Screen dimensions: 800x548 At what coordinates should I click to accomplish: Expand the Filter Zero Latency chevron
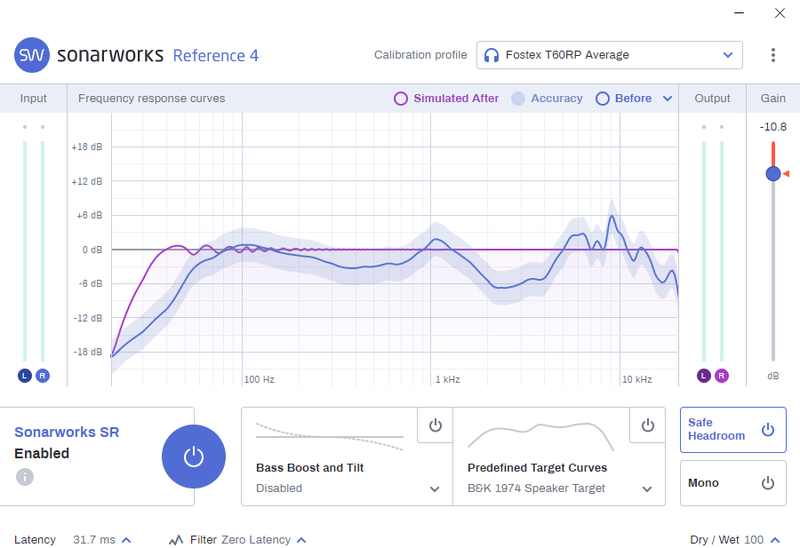click(302, 540)
